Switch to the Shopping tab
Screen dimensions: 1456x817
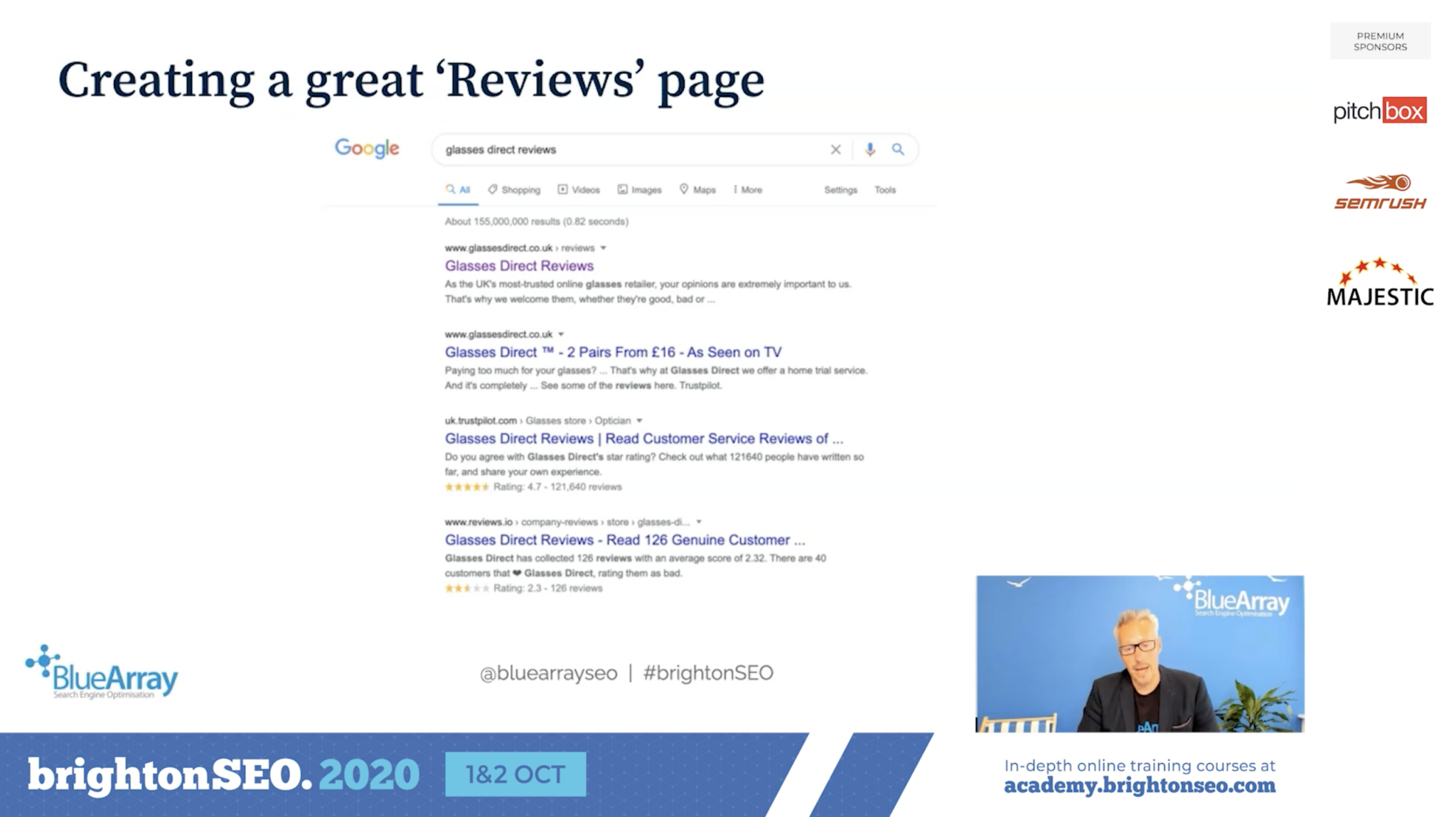(x=514, y=190)
